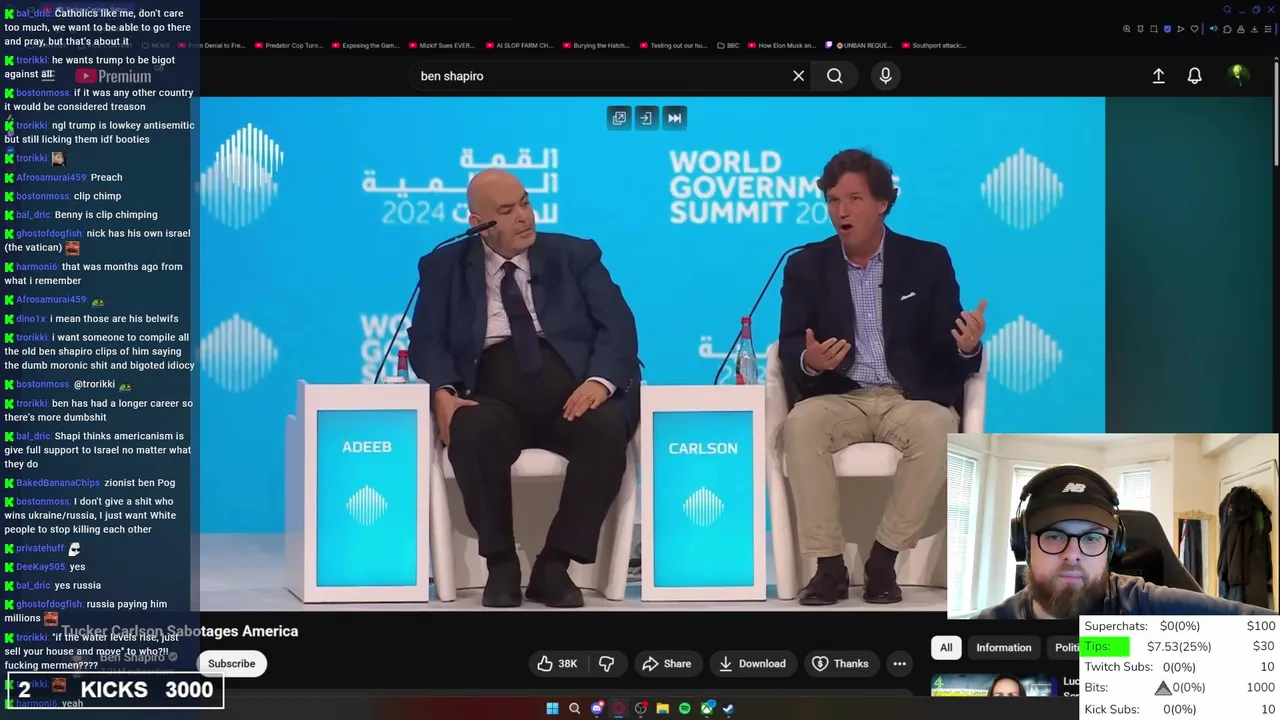Image resolution: width=1280 pixels, height=720 pixels.
Task: Open Discord from the taskbar
Action: pos(597,708)
